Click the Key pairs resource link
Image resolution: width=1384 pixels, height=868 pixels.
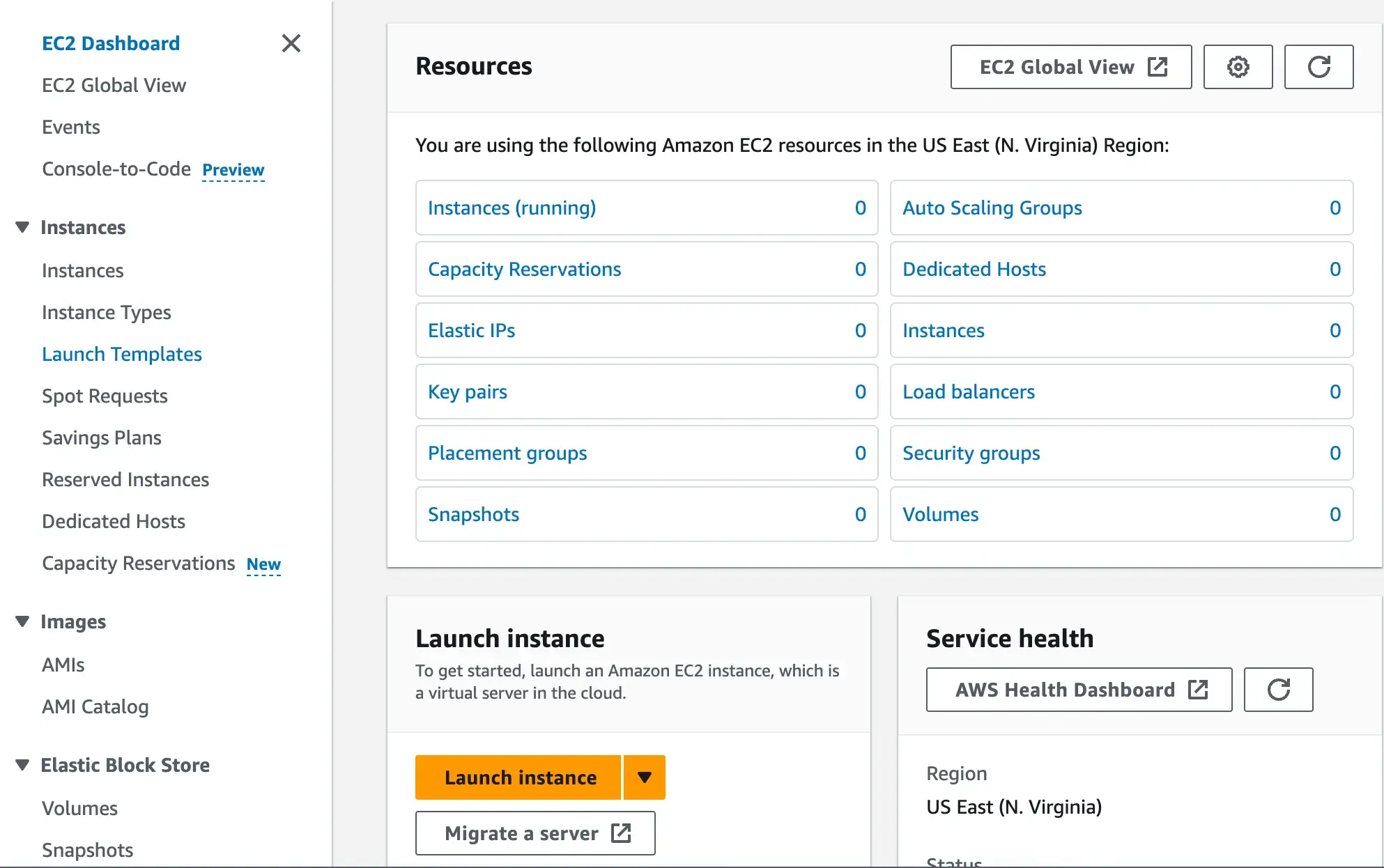467,392
